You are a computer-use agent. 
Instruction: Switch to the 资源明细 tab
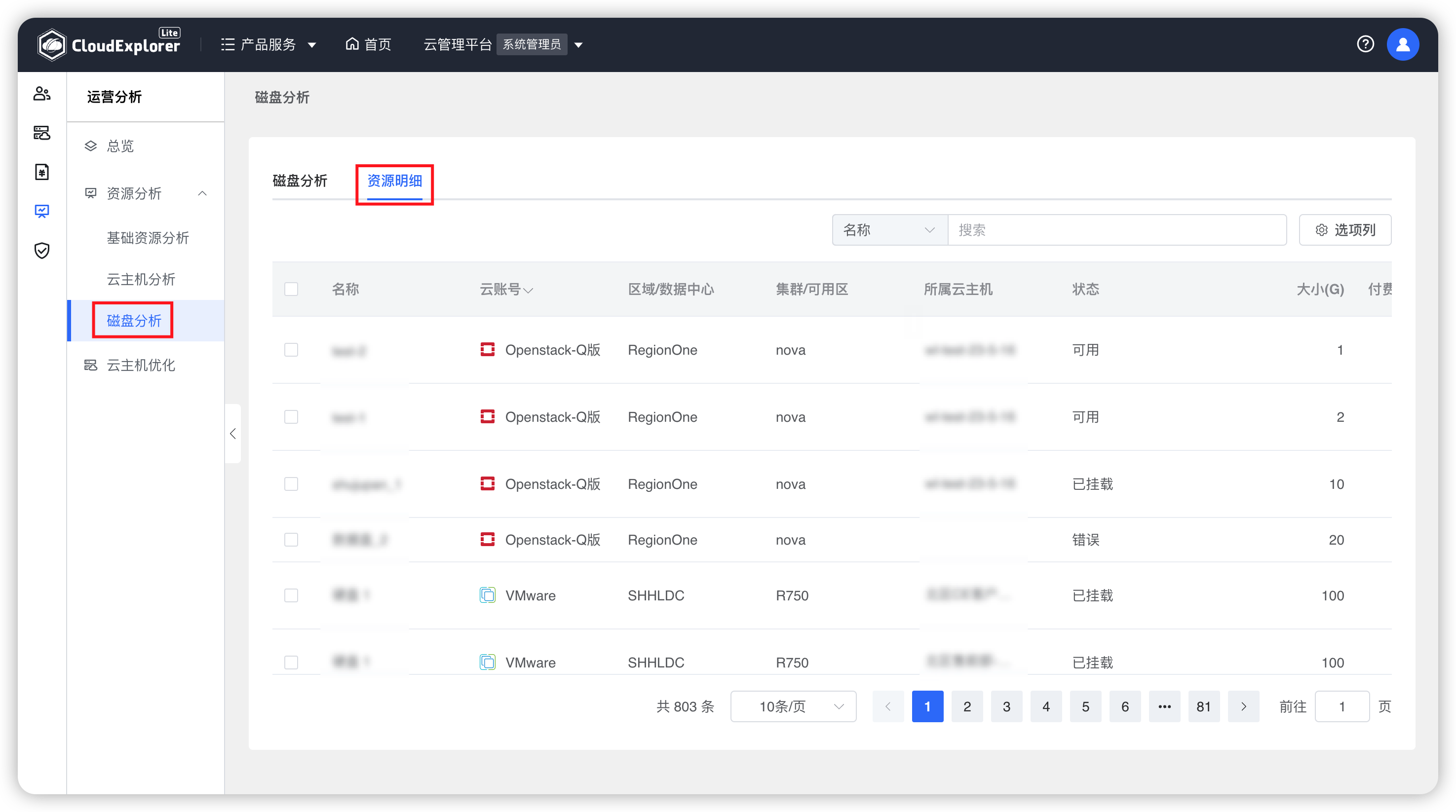click(x=394, y=181)
